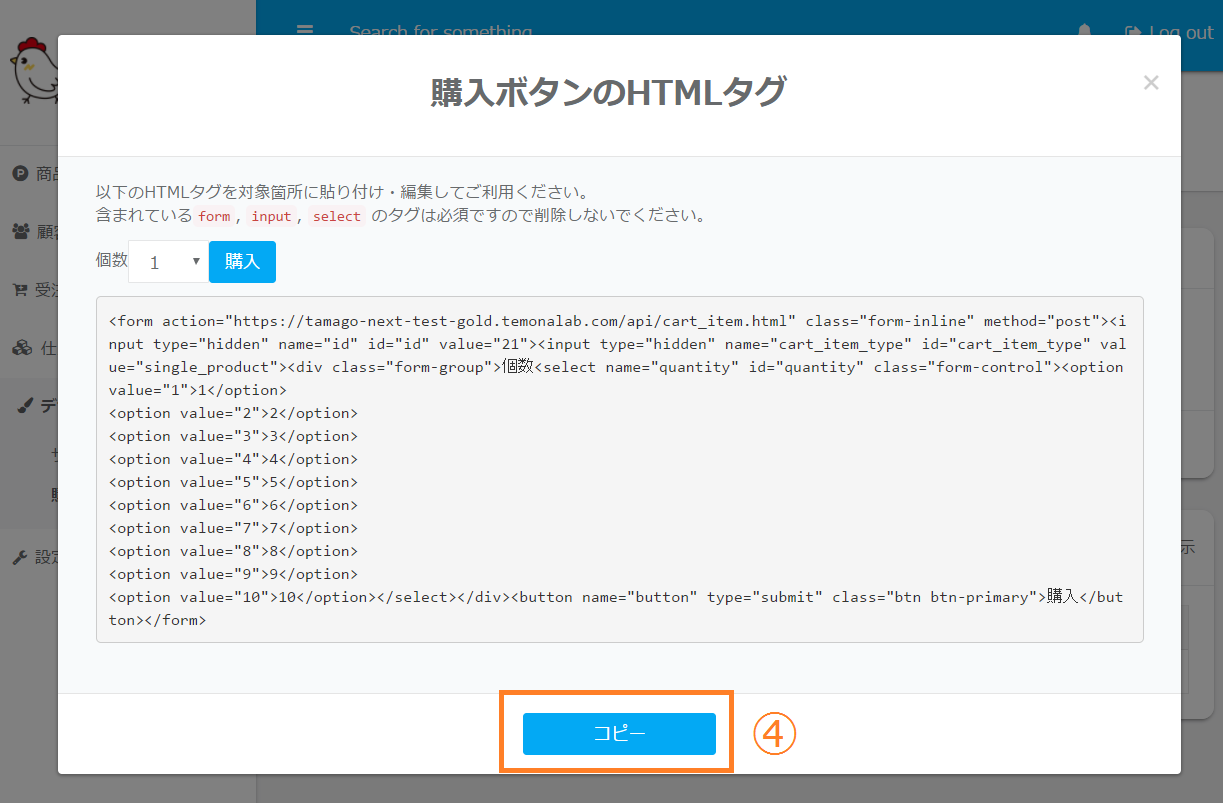Open the cubes icon sidebar item
The width and height of the screenshot is (1223, 803).
point(20,348)
